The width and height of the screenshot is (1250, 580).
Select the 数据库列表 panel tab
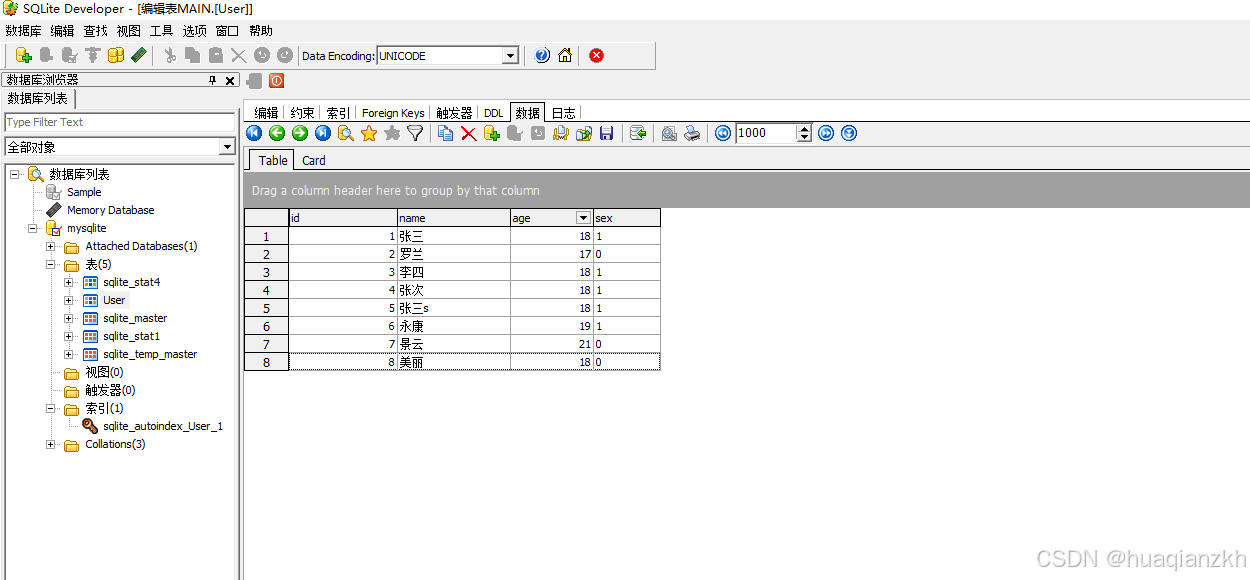tap(38, 98)
